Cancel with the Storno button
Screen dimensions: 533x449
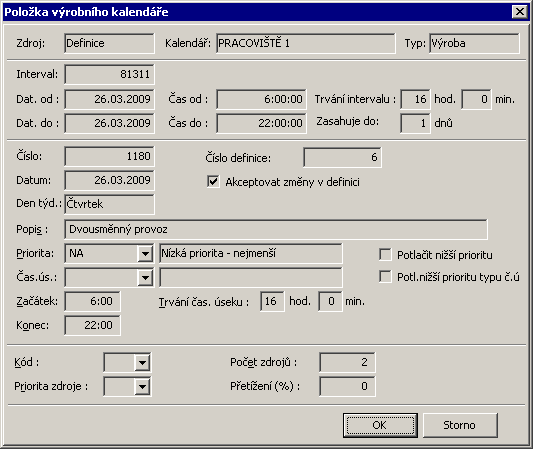point(460,425)
